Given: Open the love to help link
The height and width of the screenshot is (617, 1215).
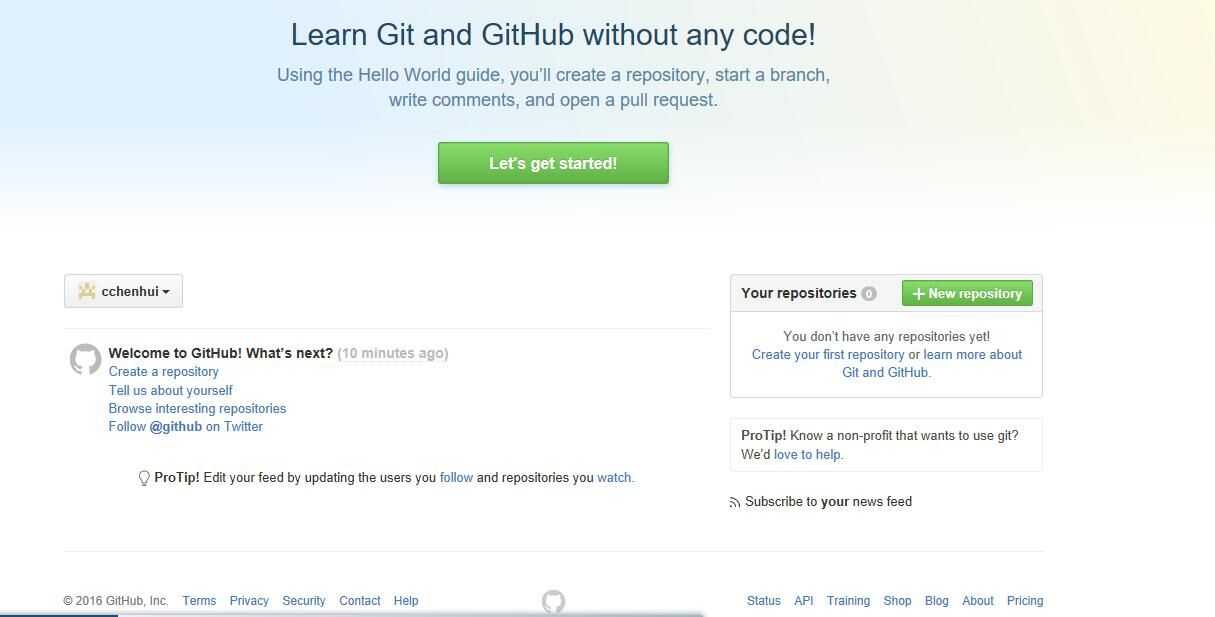Looking at the screenshot, I should (808, 454).
